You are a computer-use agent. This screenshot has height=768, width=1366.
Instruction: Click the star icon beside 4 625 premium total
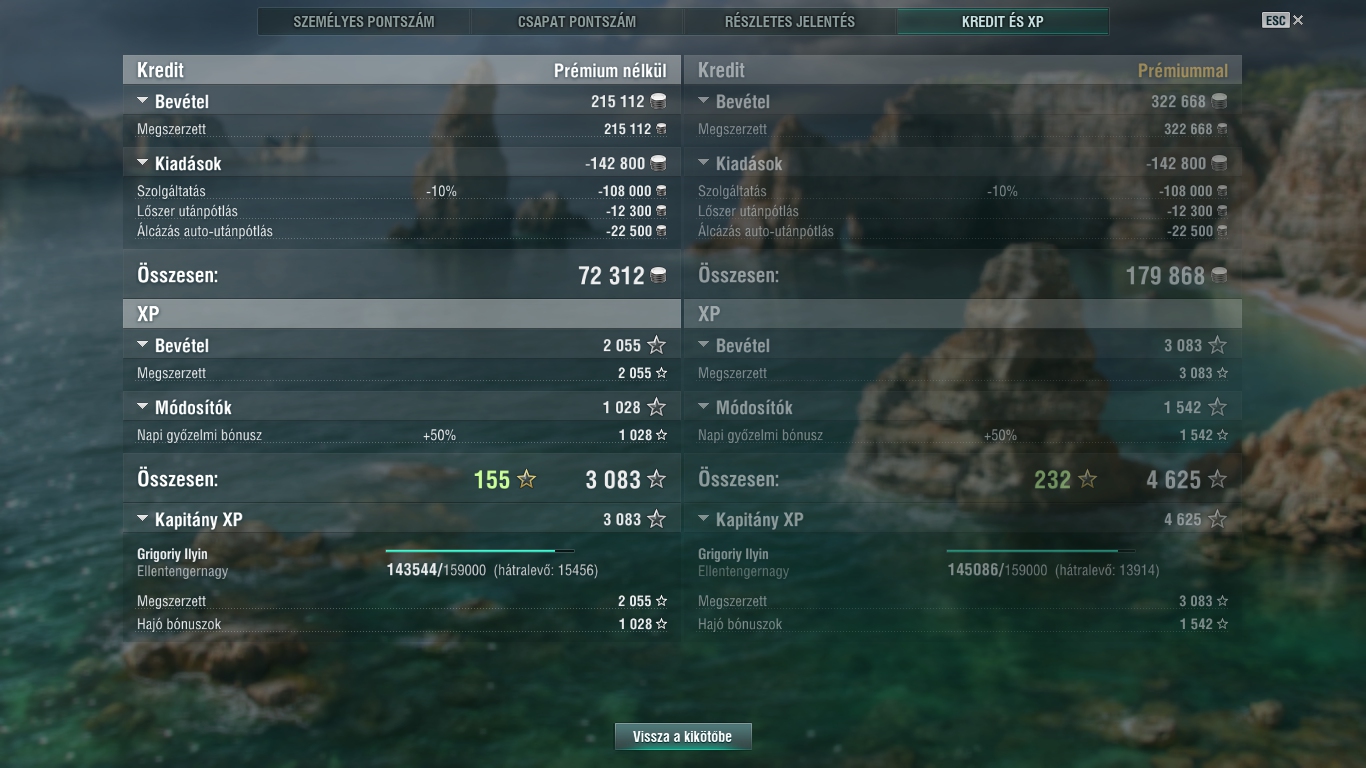(1217, 480)
